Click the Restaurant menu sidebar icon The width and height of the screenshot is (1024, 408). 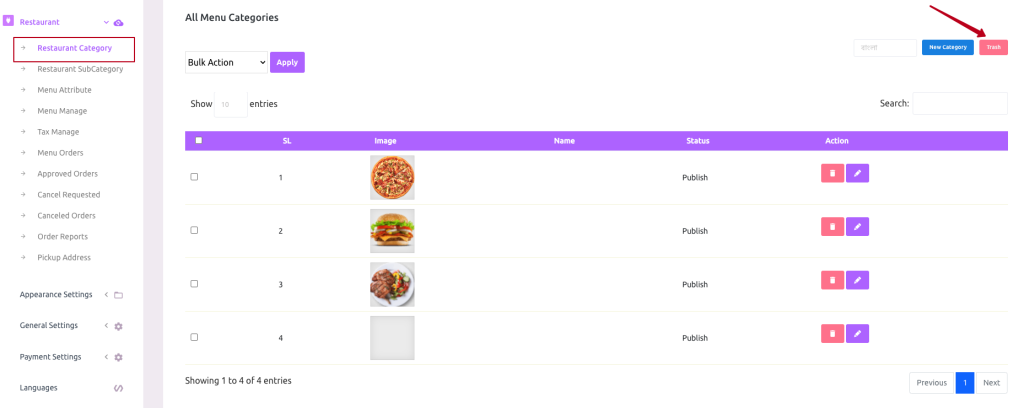coord(8,21)
